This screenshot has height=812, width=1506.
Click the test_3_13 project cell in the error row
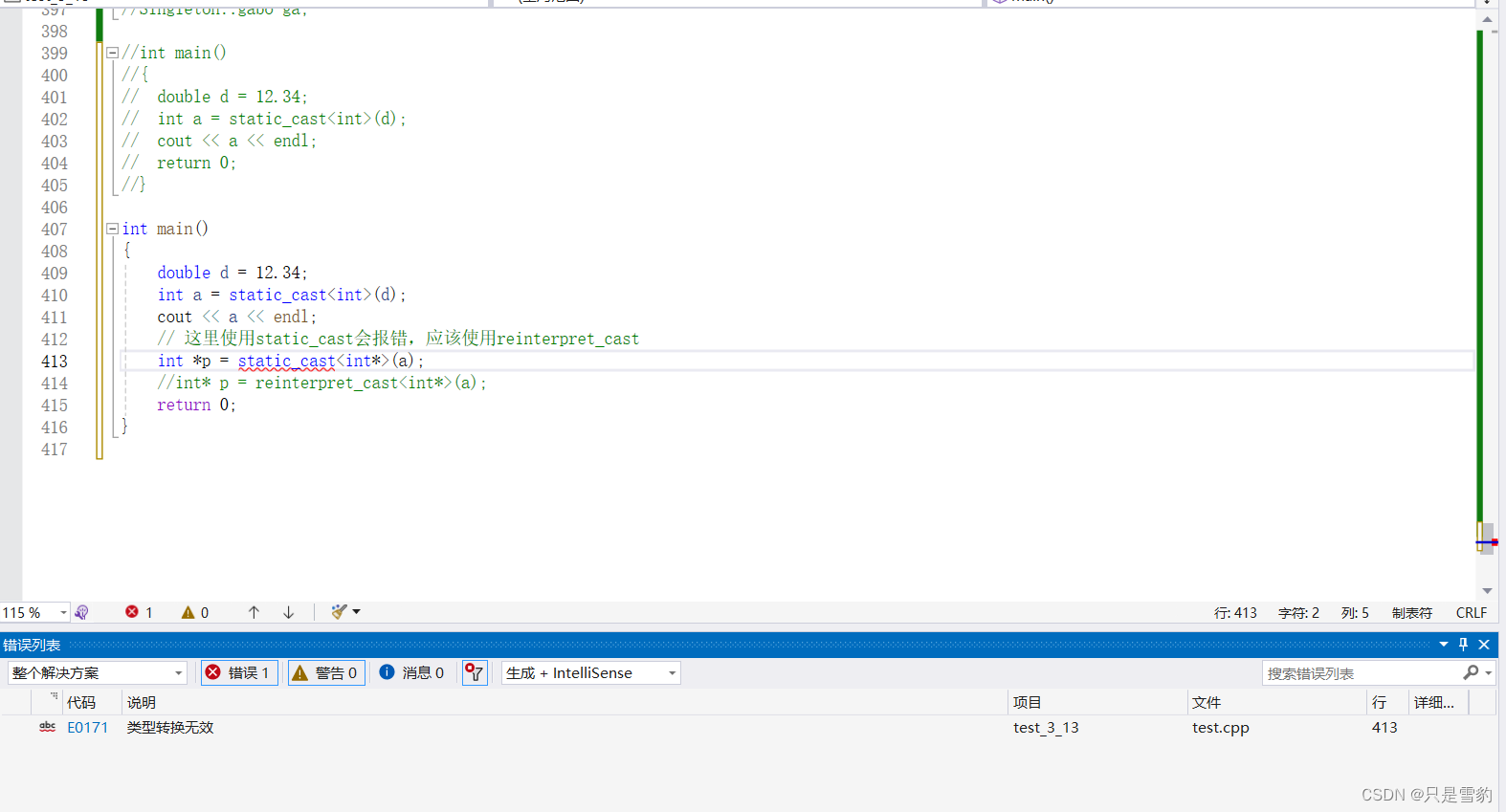point(1046,728)
